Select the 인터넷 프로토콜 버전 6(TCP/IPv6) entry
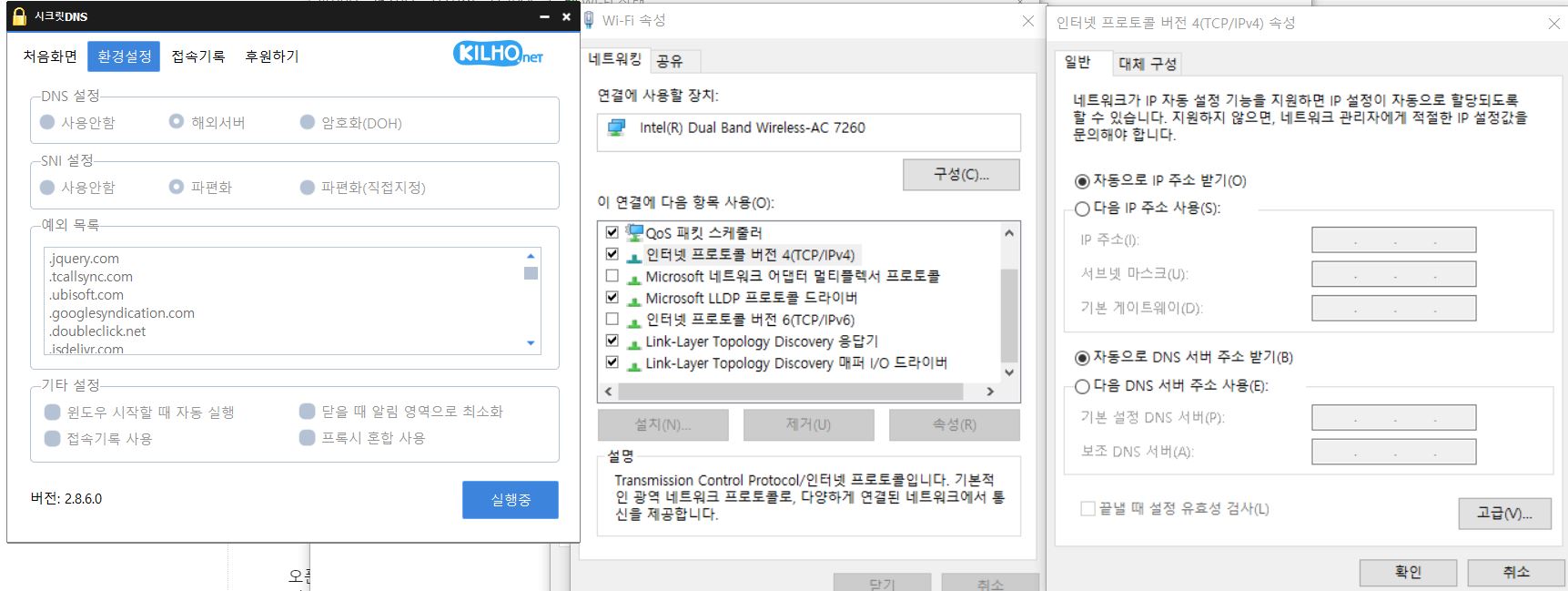Screen dimensions: 1568x591 (x=749, y=320)
